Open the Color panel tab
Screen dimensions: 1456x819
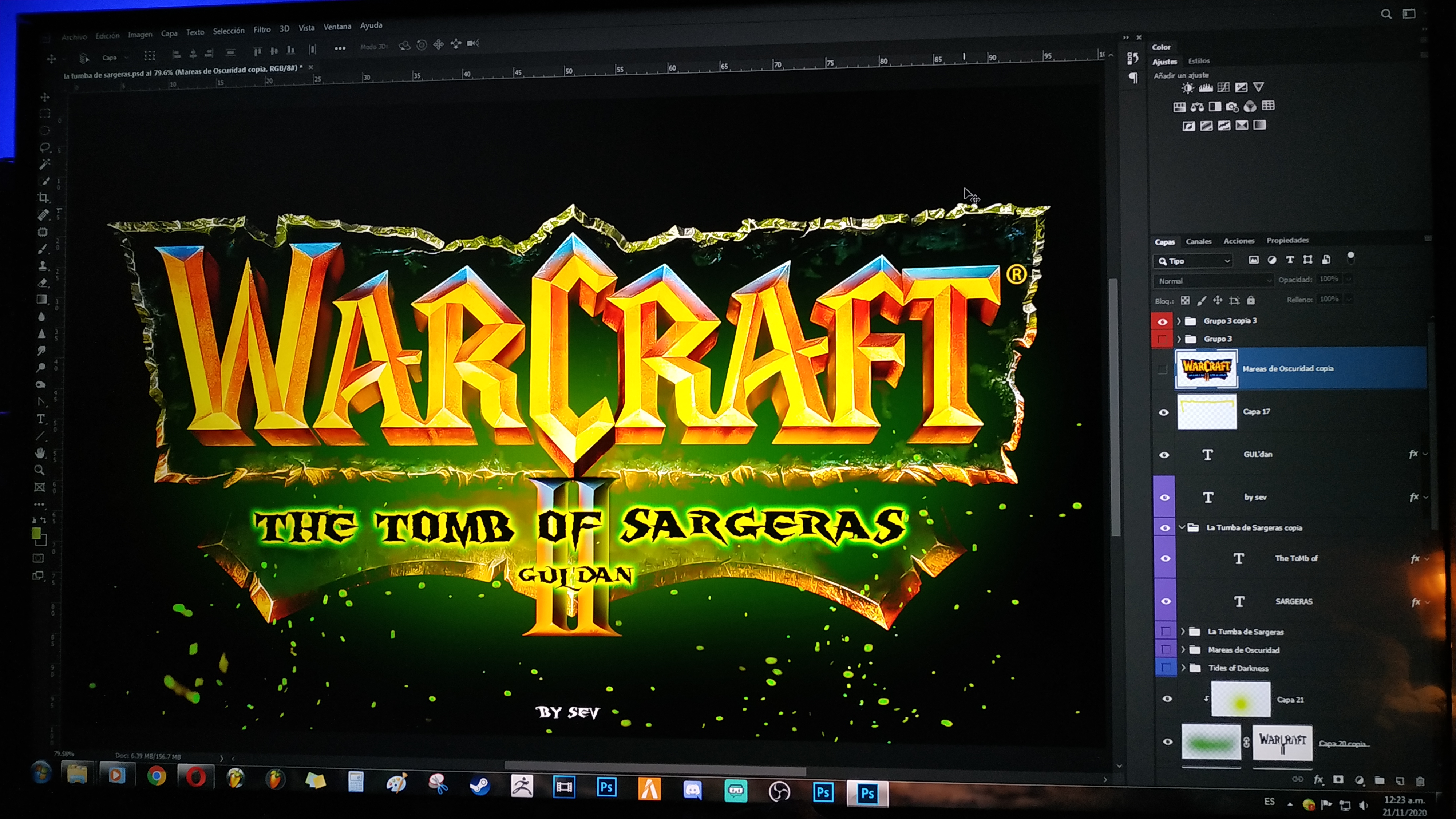pos(1162,47)
